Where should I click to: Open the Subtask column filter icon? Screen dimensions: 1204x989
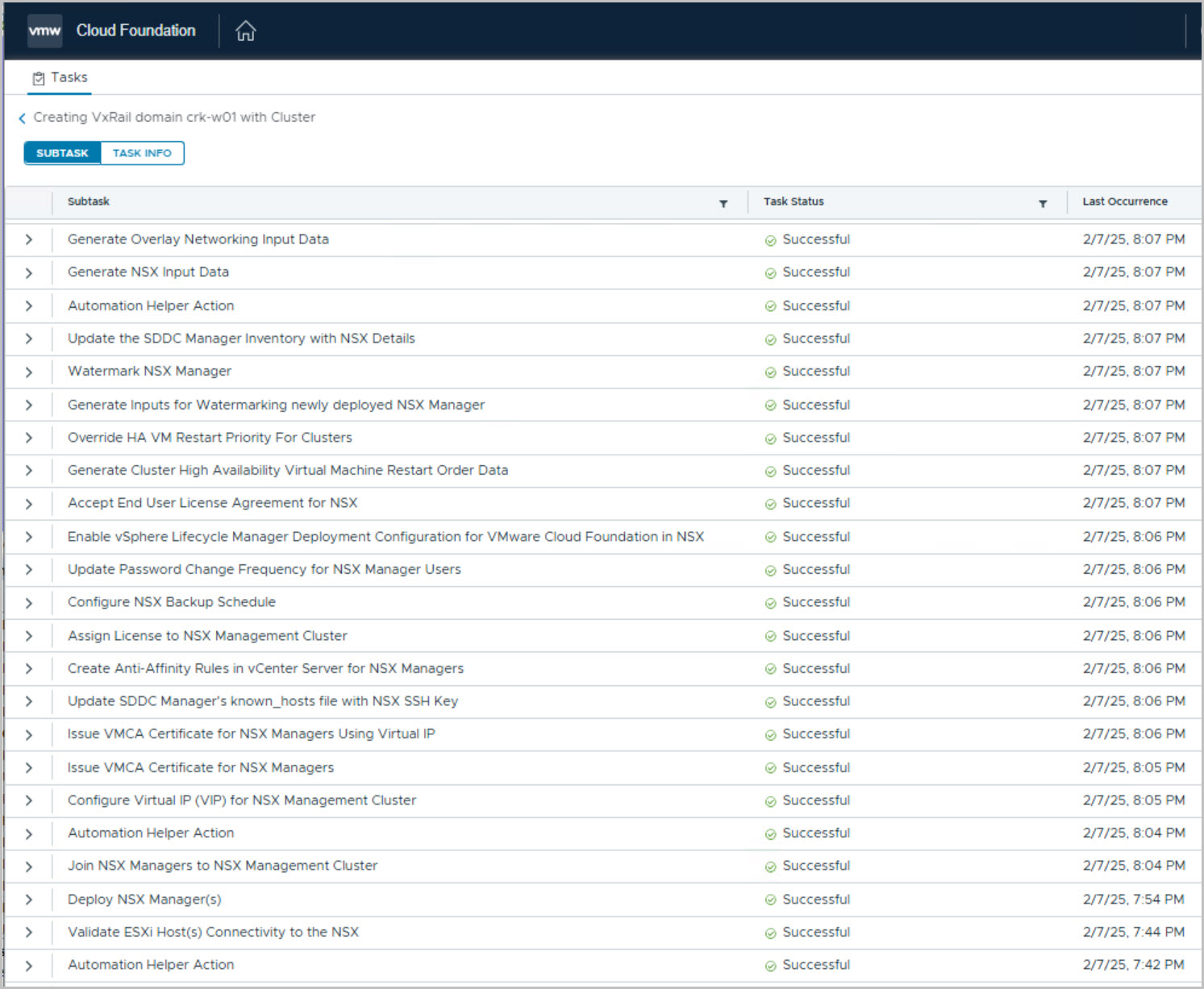(x=723, y=203)
